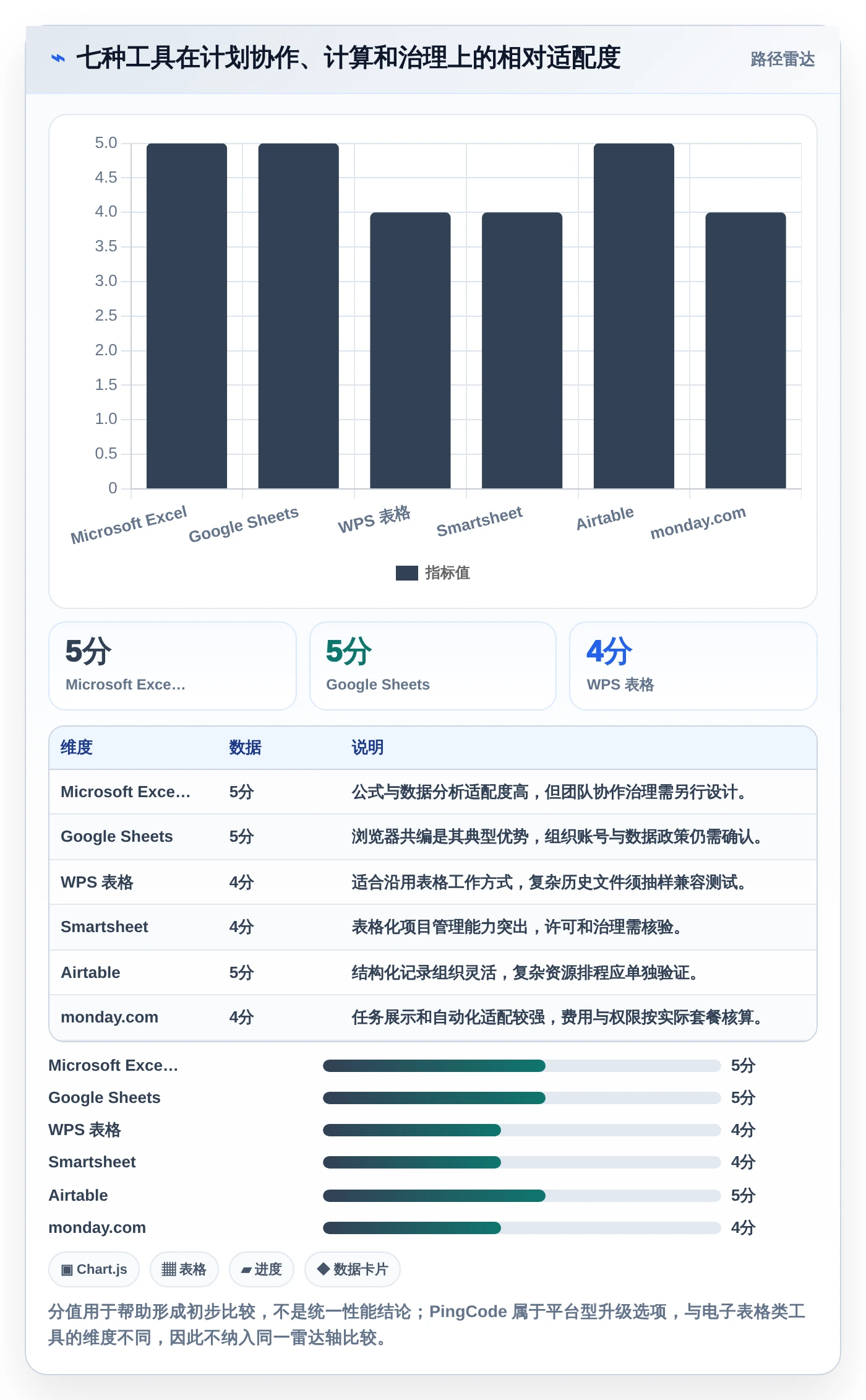The height and width of the screenshot is (1400, 866).
Task: Click the monday.com x-axis label
Action: pos(698,523)
